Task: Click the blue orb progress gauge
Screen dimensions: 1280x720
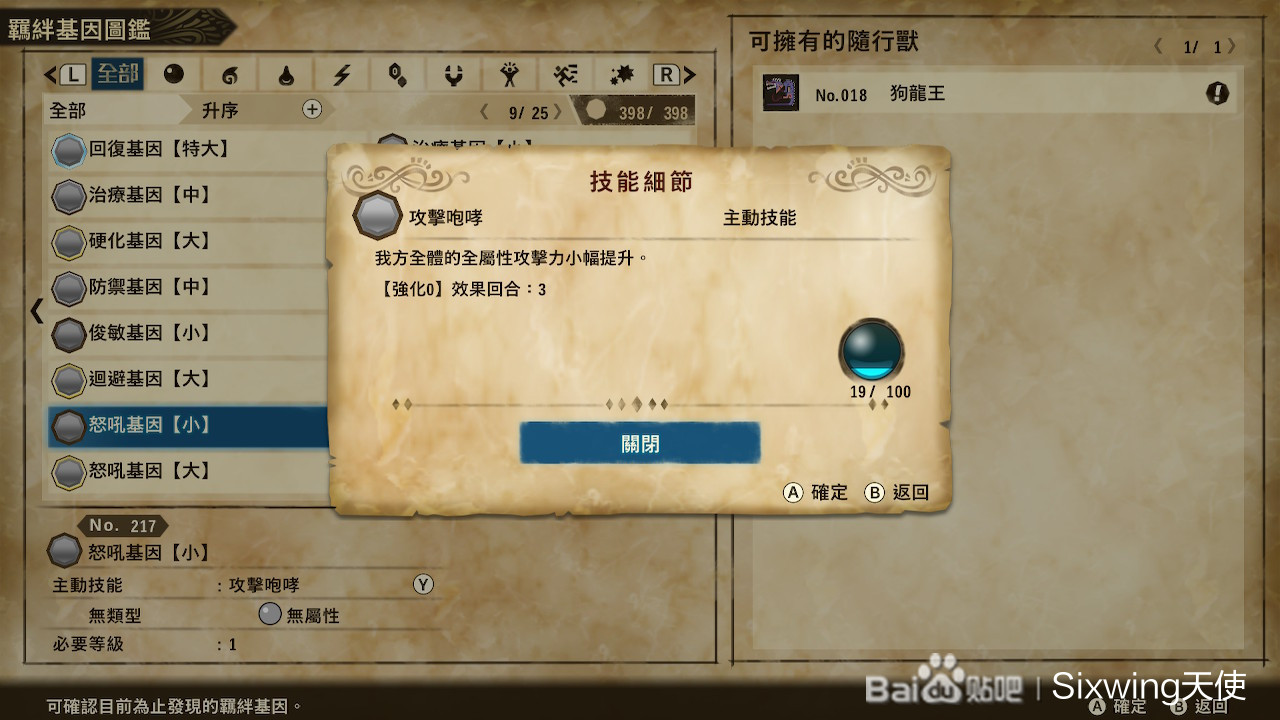Action: [871, 350]
